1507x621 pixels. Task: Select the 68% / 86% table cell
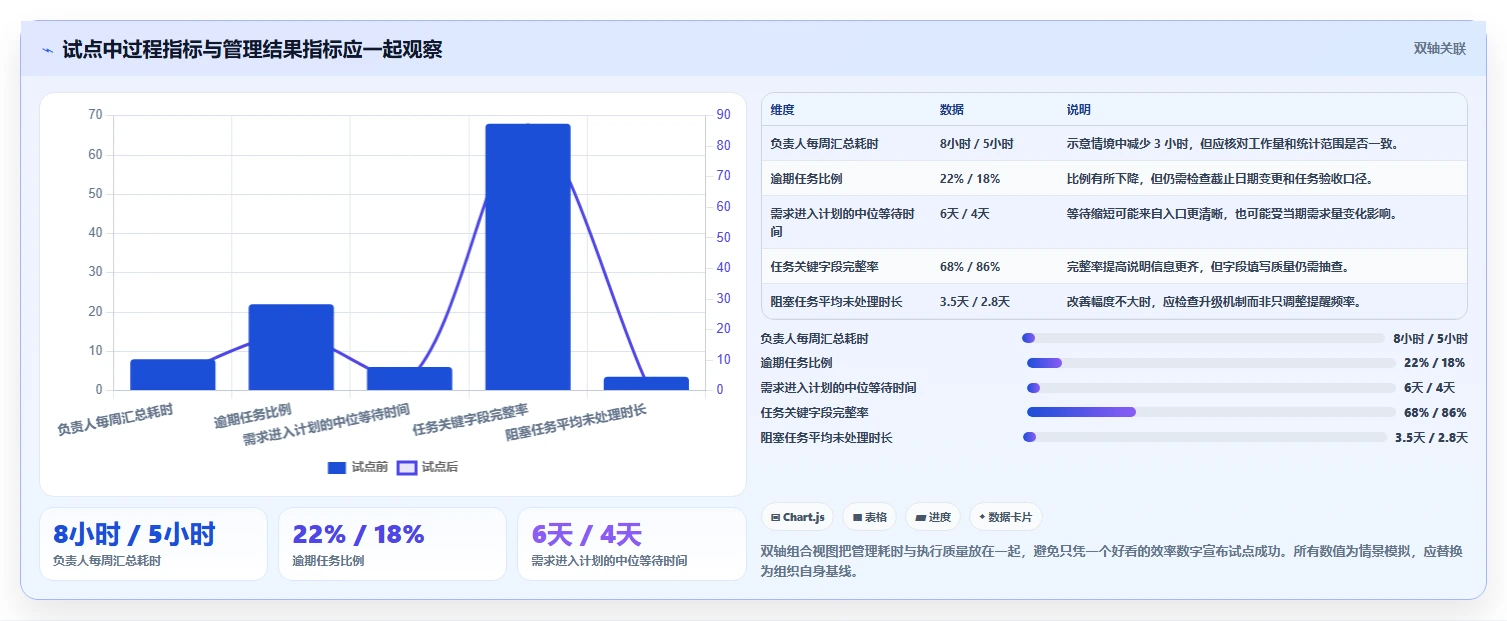pyautogui.click(x=970, y=267)
